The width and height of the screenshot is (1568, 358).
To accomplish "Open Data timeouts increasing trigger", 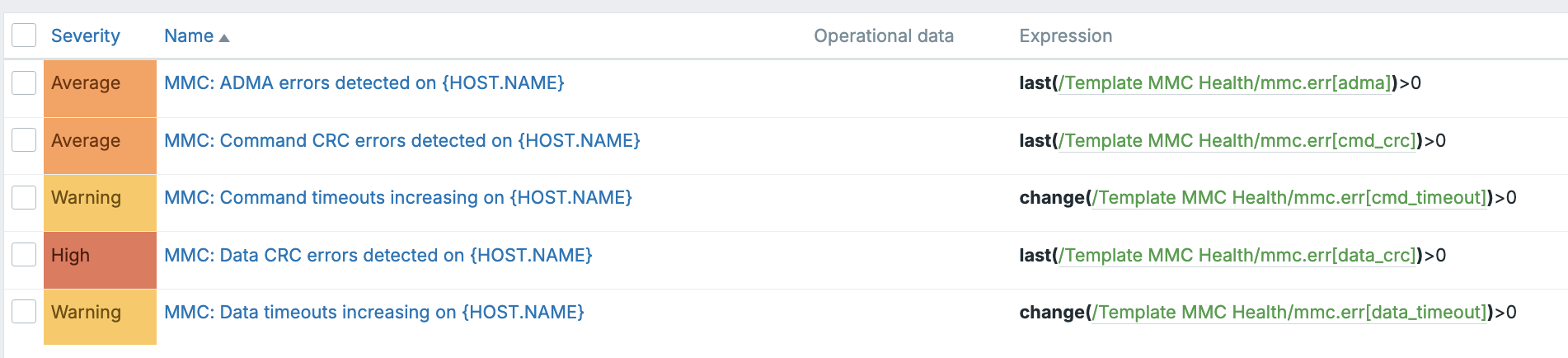I will 373,312.
